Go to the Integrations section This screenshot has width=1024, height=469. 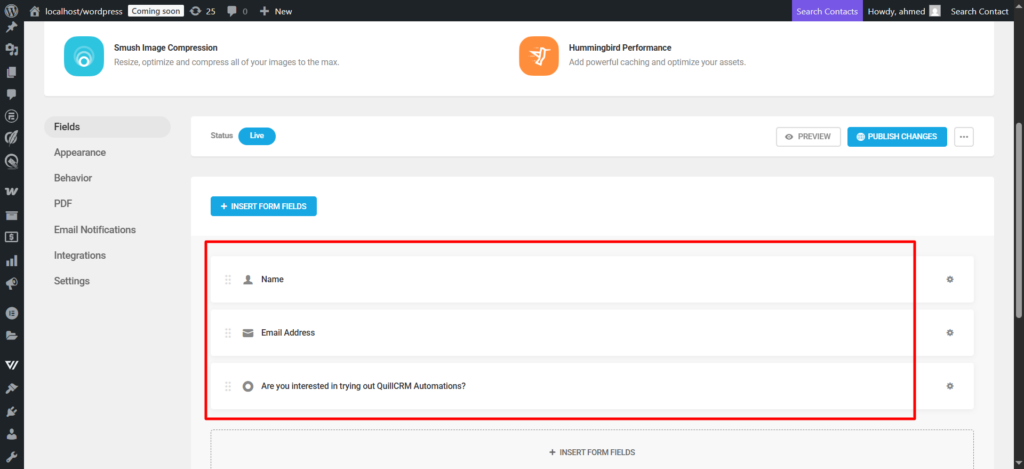80,255
